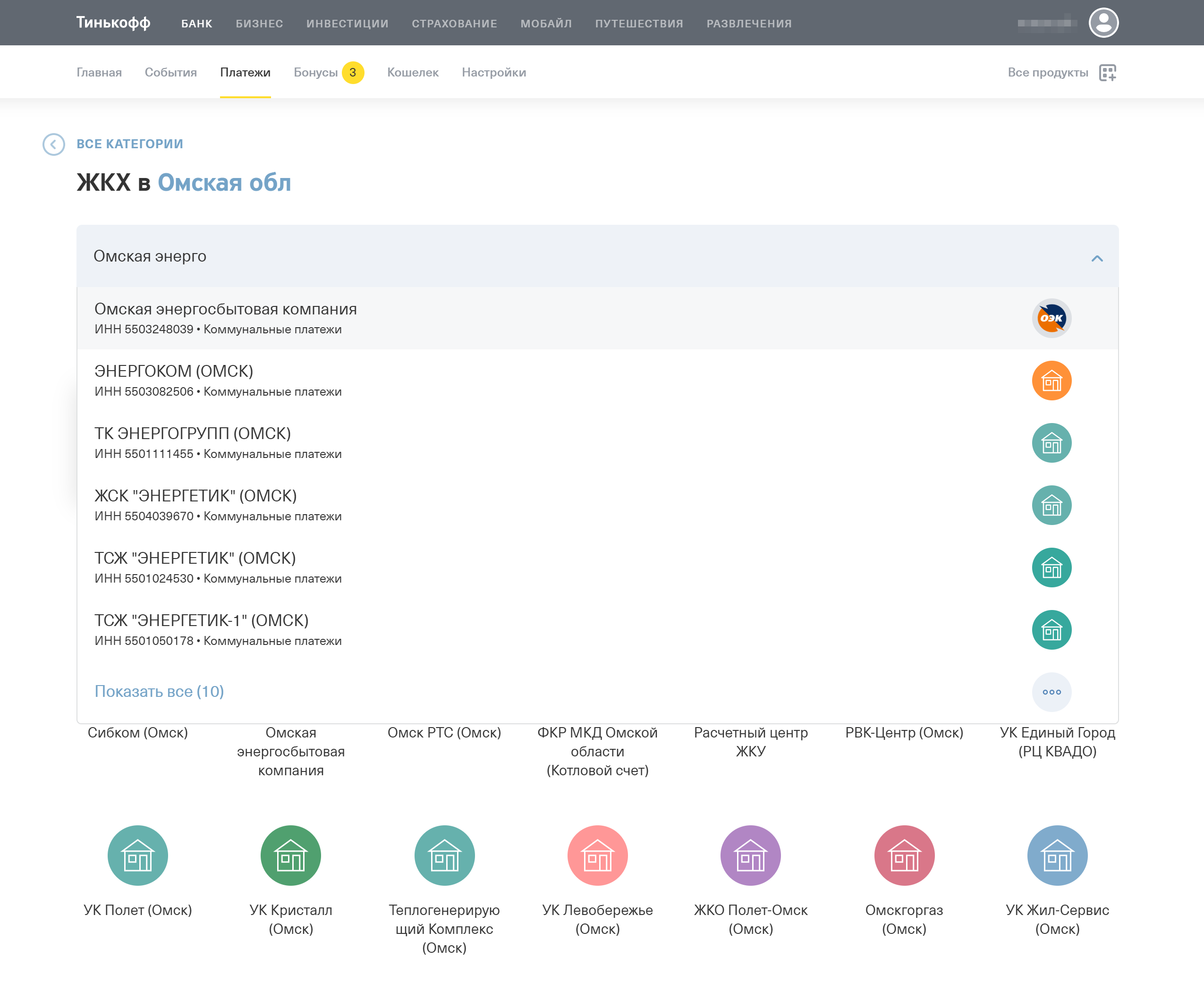Screen dimensions: 1204x983
Task: Open the ПУТЕШЕСТВИЯ top menu
Action: tap(639, 24)
